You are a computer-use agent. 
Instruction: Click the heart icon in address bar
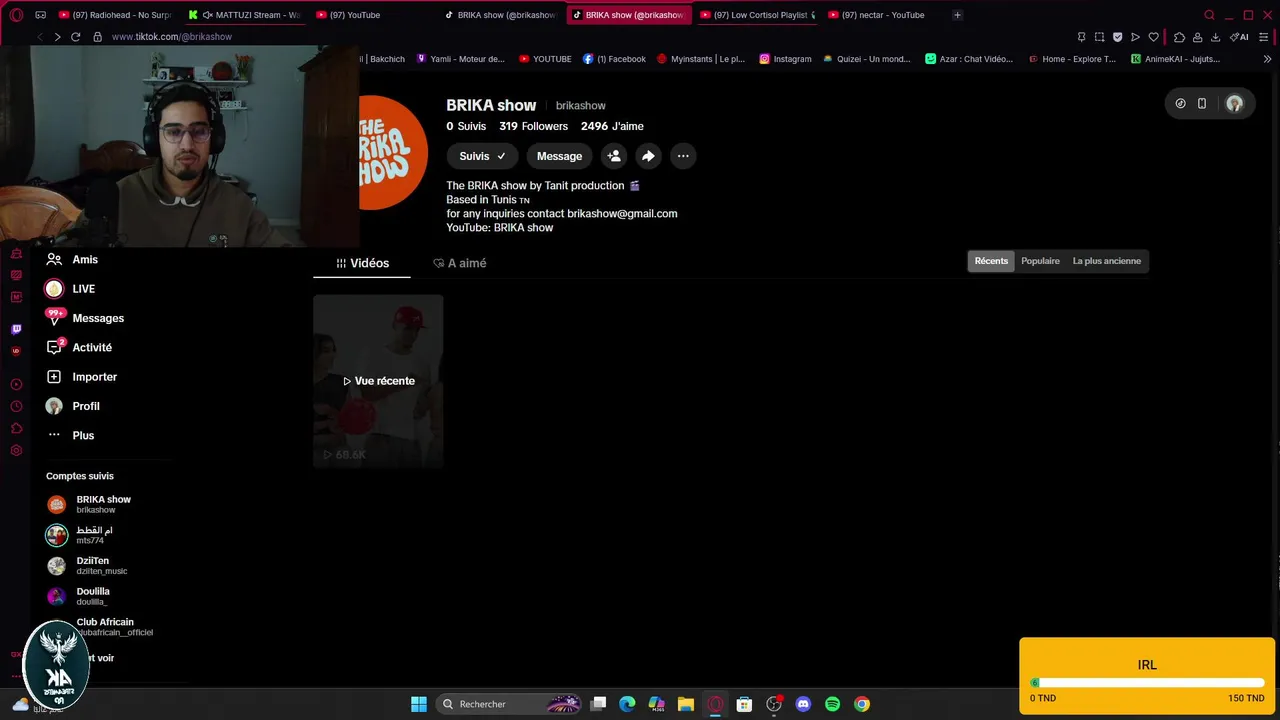coord(1153,37)
